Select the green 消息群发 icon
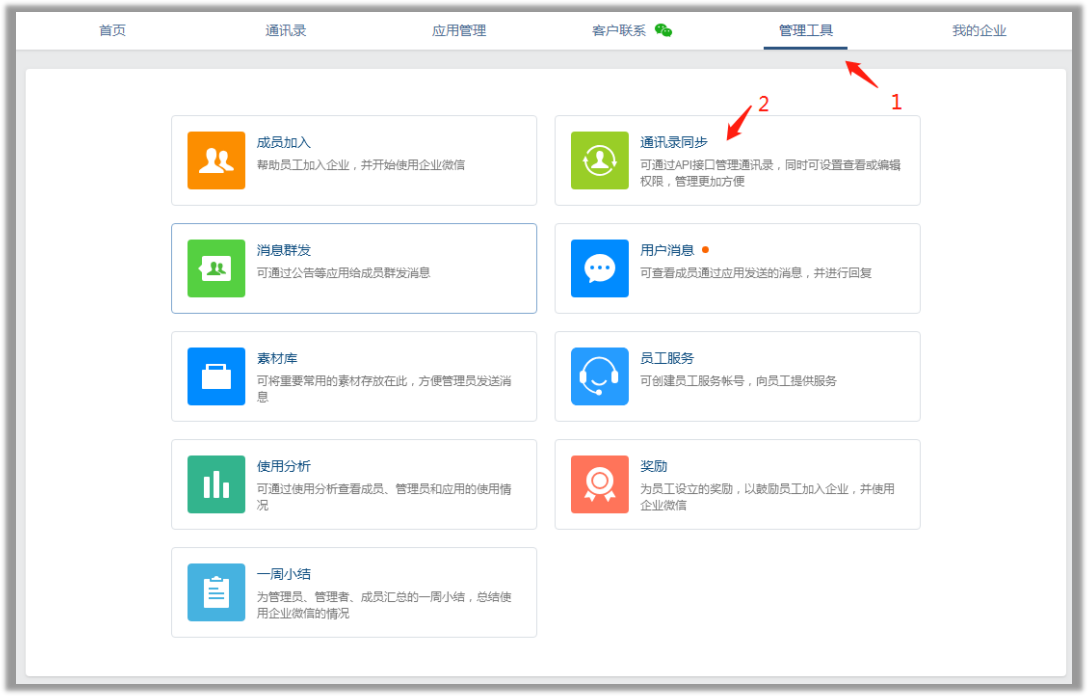The width and height of the screenshot is (1089, 697). [x=216, y=268]
